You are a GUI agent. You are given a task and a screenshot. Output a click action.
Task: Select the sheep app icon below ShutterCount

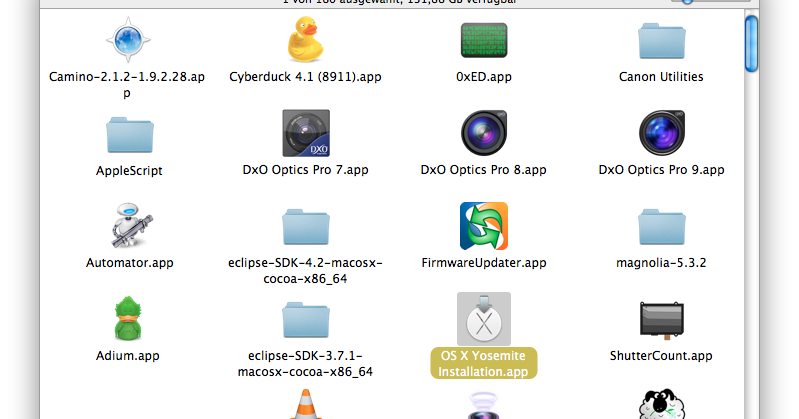click(661, 404)
